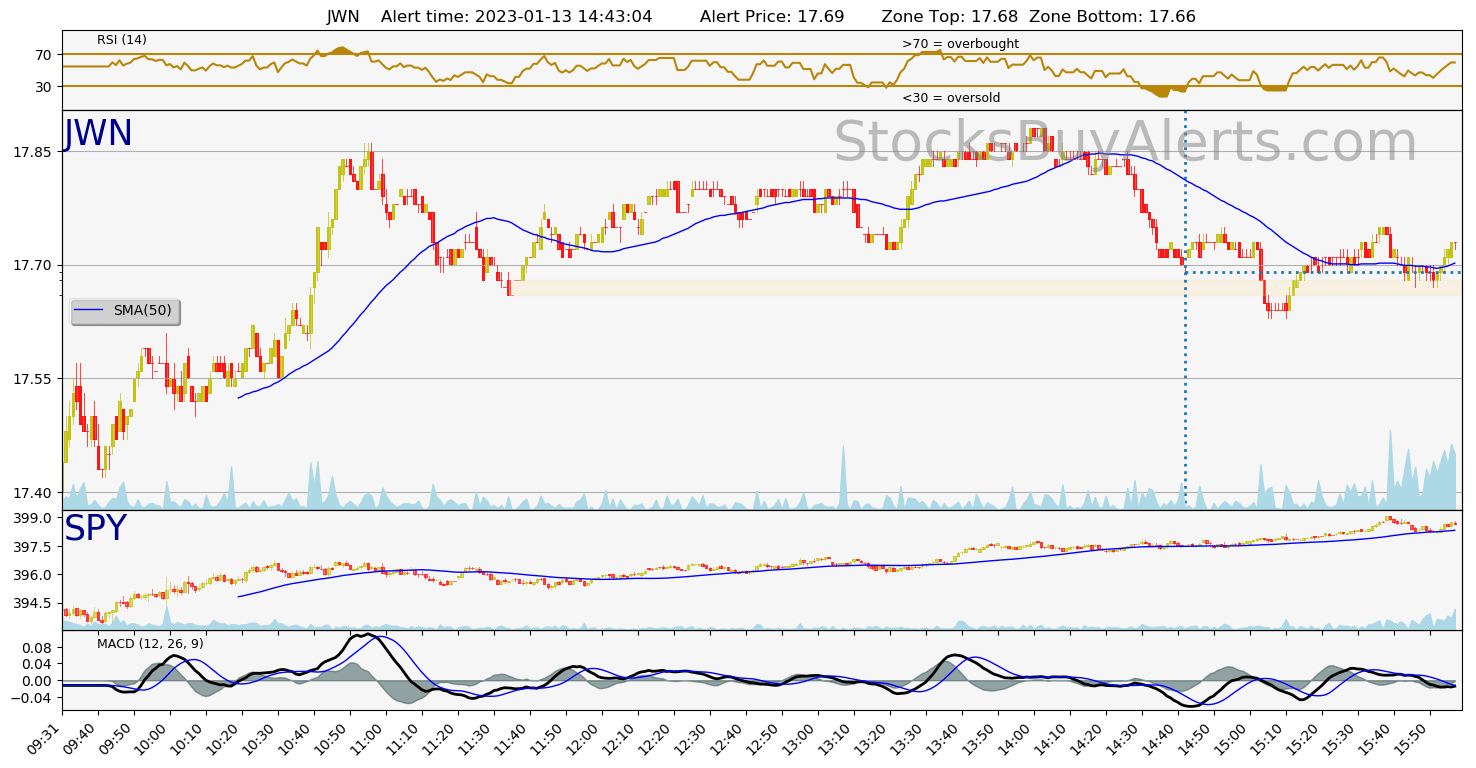This screenshot has height=768, width=1476.
Task: Click the horizontal dotted alert price line
Action: pyautogui.click(x=1323, y=272)
